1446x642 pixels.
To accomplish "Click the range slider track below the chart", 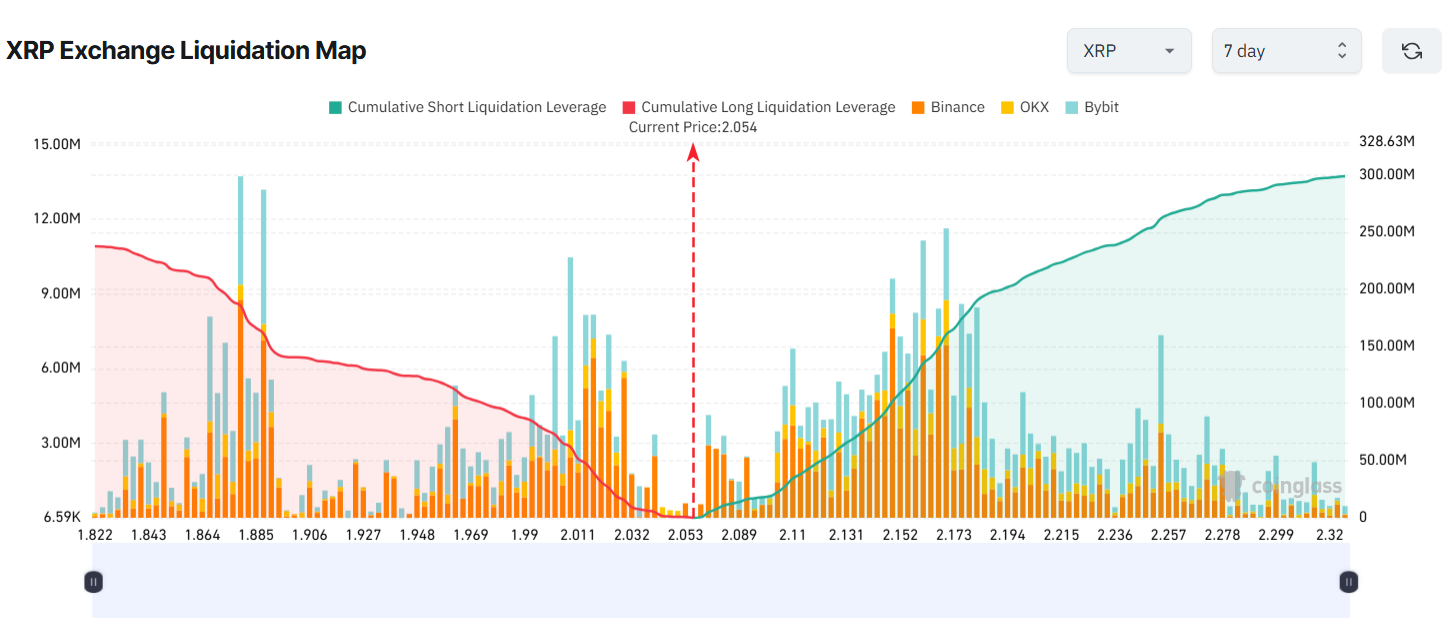I will coord(720,581).
